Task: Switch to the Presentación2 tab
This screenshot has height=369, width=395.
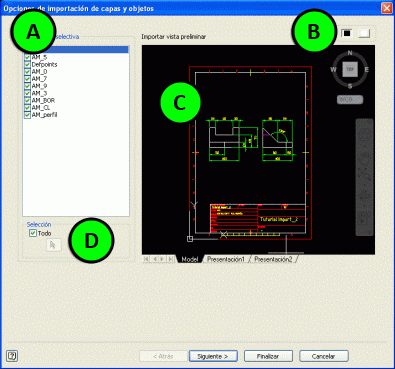Action: tap(273, 259)
